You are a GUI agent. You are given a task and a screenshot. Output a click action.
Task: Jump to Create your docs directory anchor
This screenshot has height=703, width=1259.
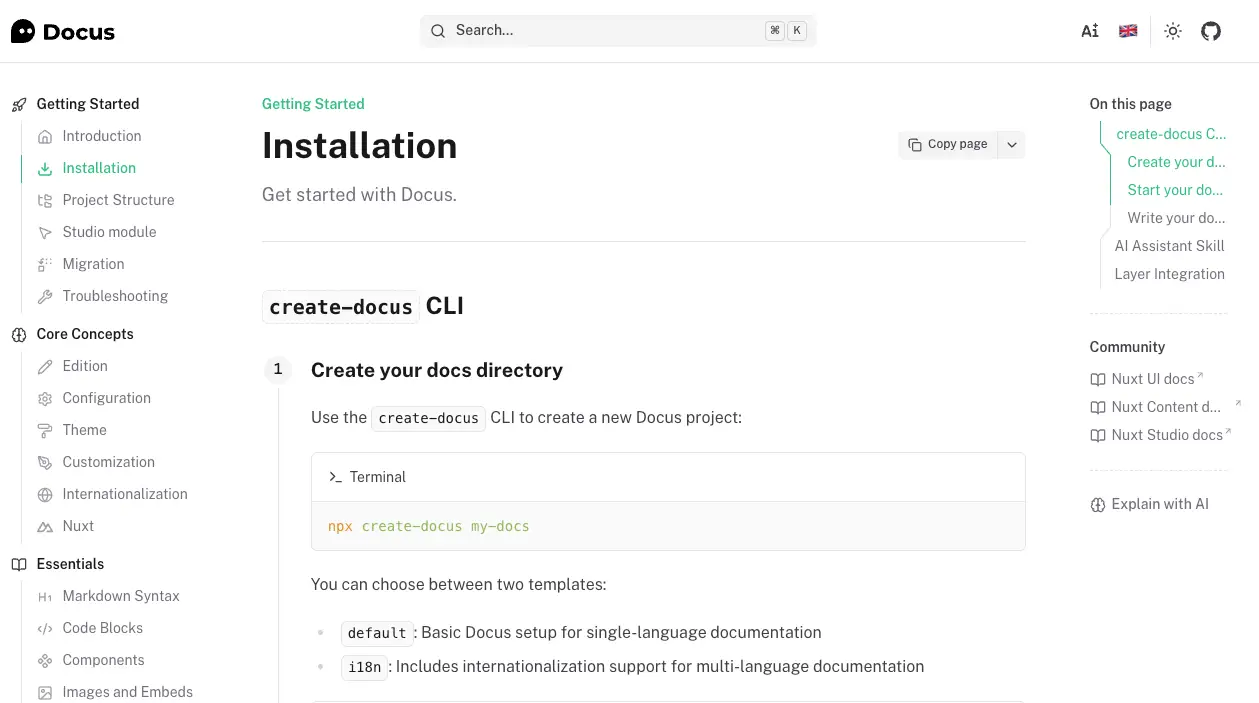(x=1176, y=162)
